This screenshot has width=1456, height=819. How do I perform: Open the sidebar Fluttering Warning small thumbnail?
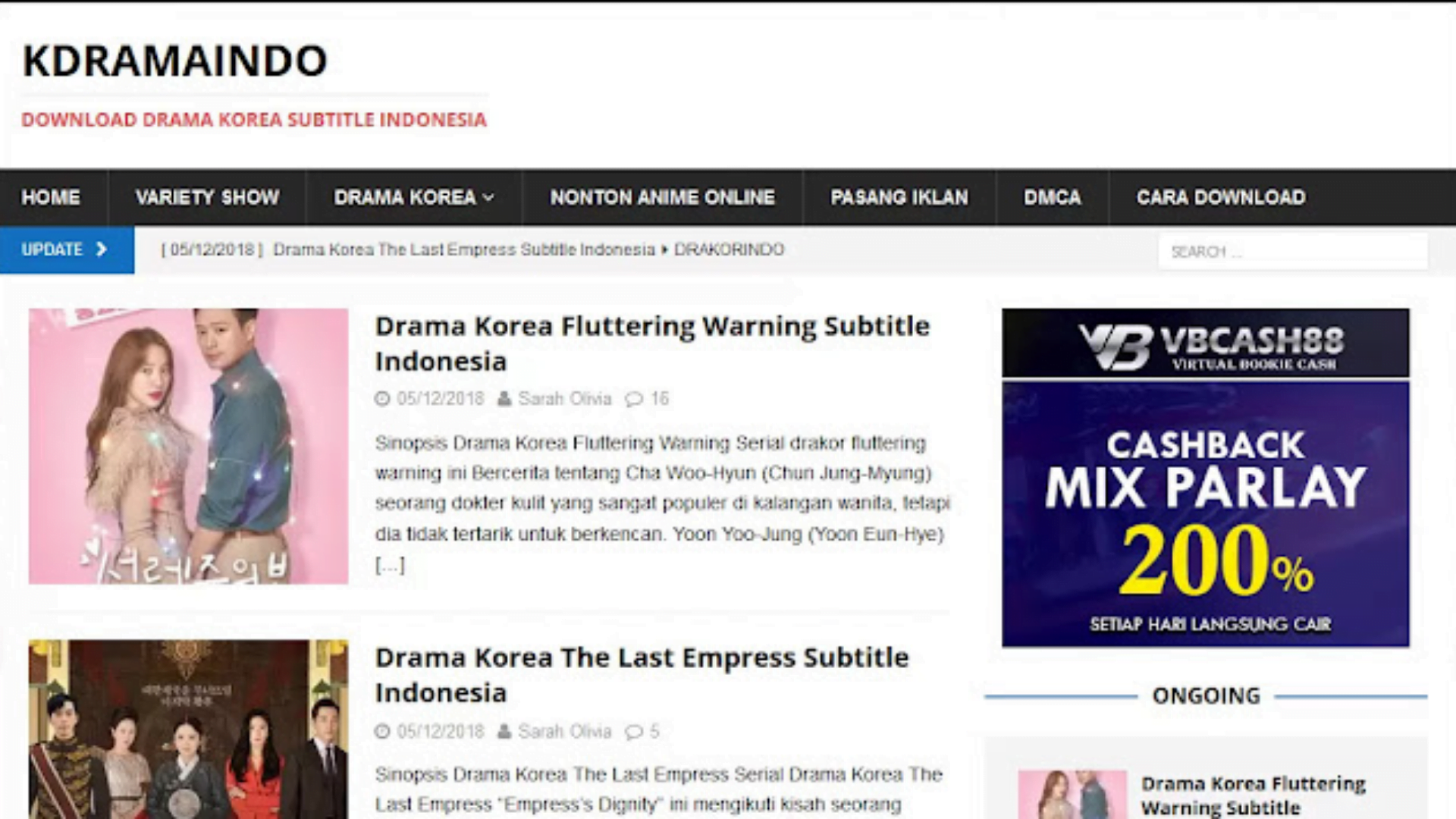[x=1072, y=795]
